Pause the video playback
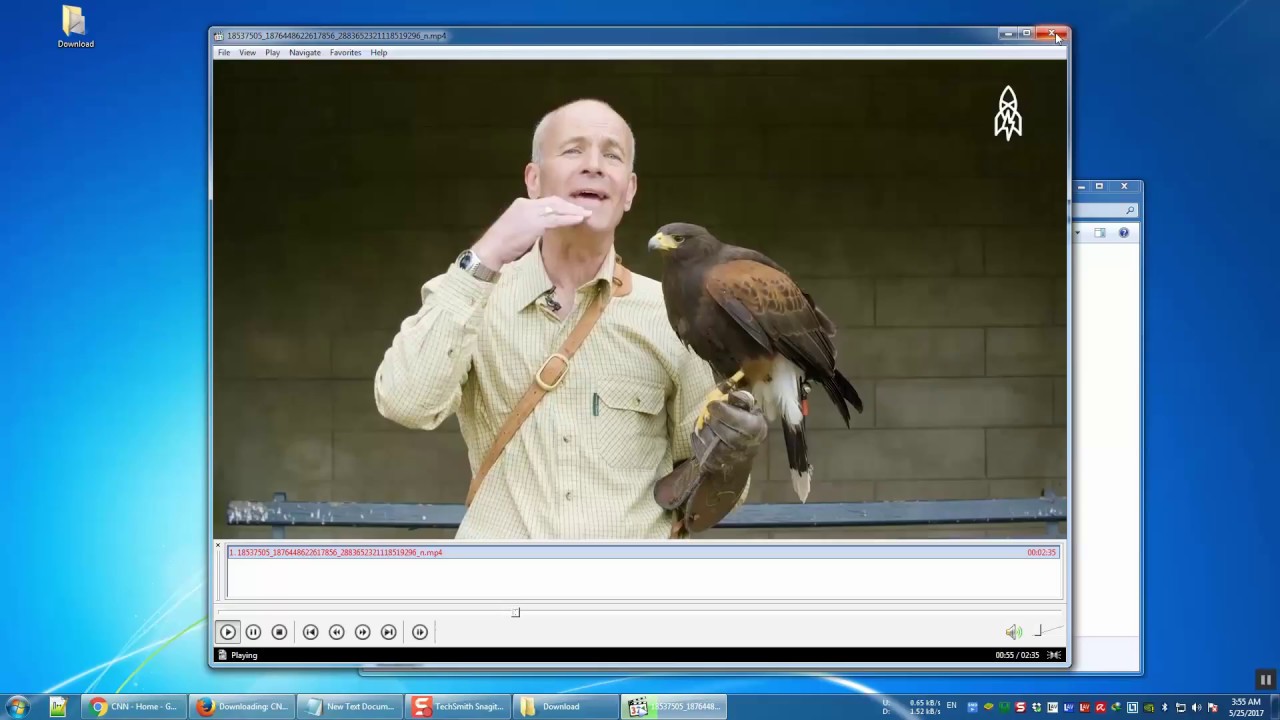 pyautogui.click(x=253, y=632)
